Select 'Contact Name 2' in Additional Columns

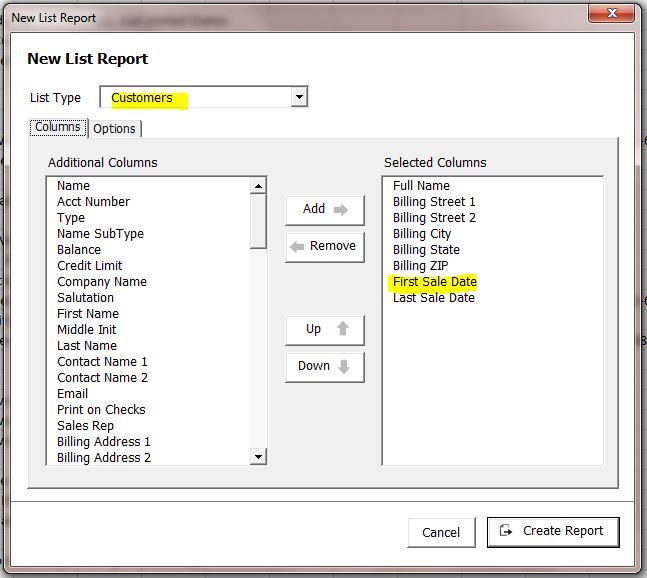pyautogui.click(x=102, y=378)
